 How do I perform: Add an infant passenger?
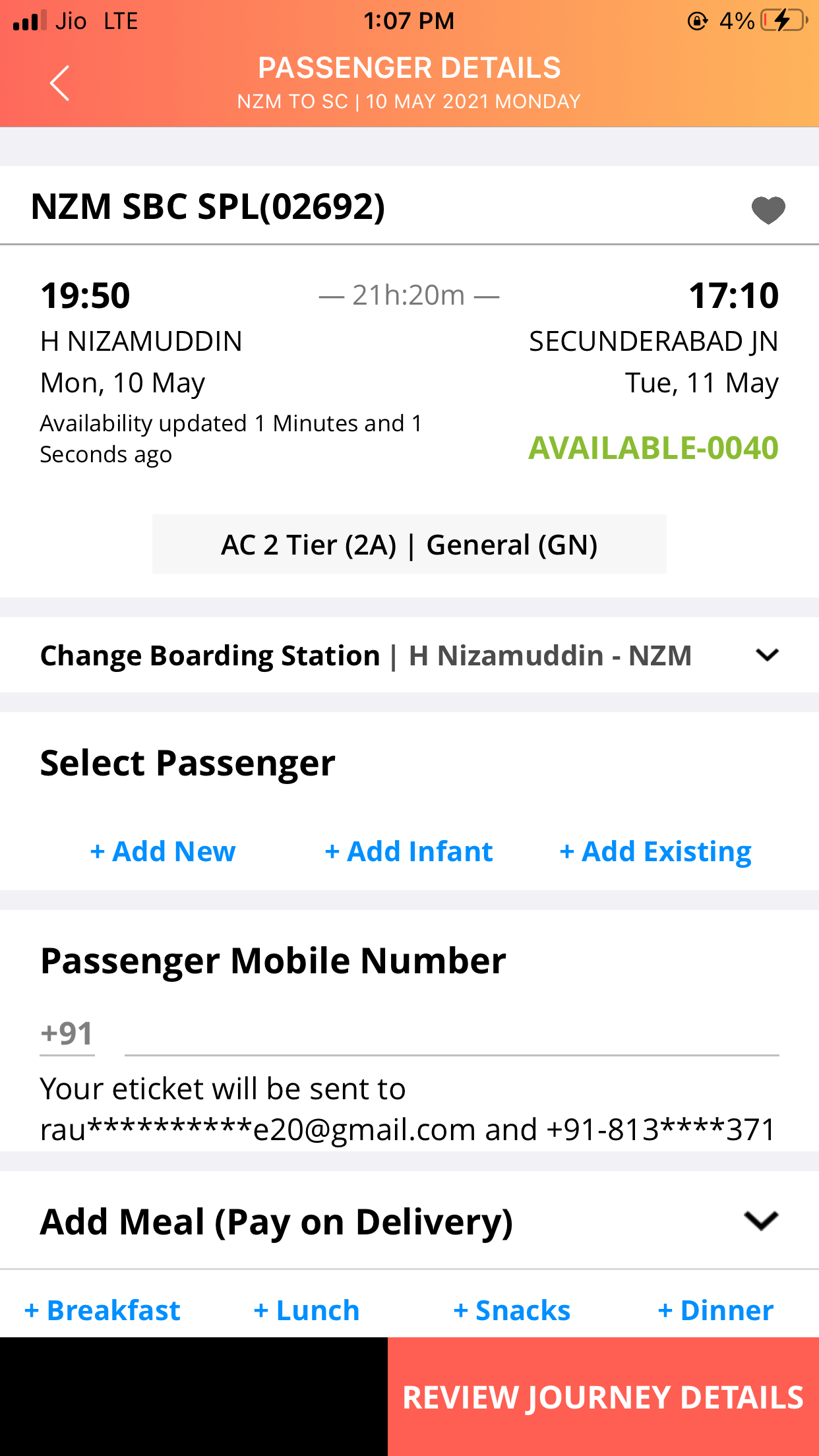coord(409,851)
